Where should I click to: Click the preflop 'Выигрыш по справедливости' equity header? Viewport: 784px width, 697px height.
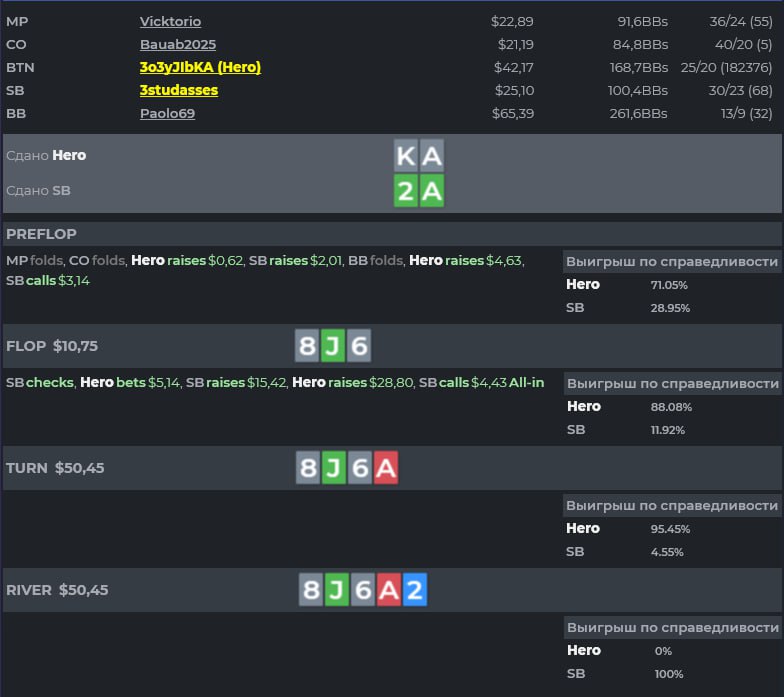point(671,262)
